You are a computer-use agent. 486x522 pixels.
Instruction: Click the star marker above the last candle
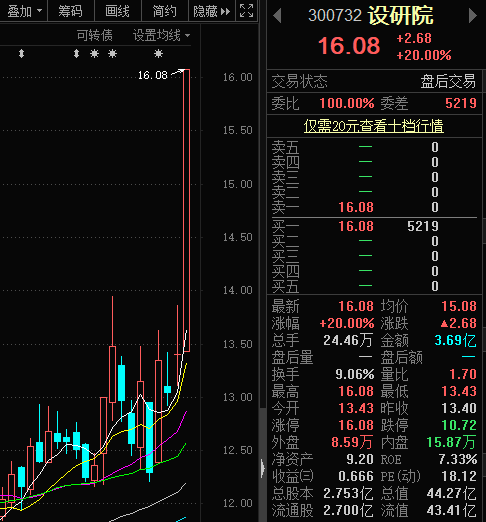158,54
